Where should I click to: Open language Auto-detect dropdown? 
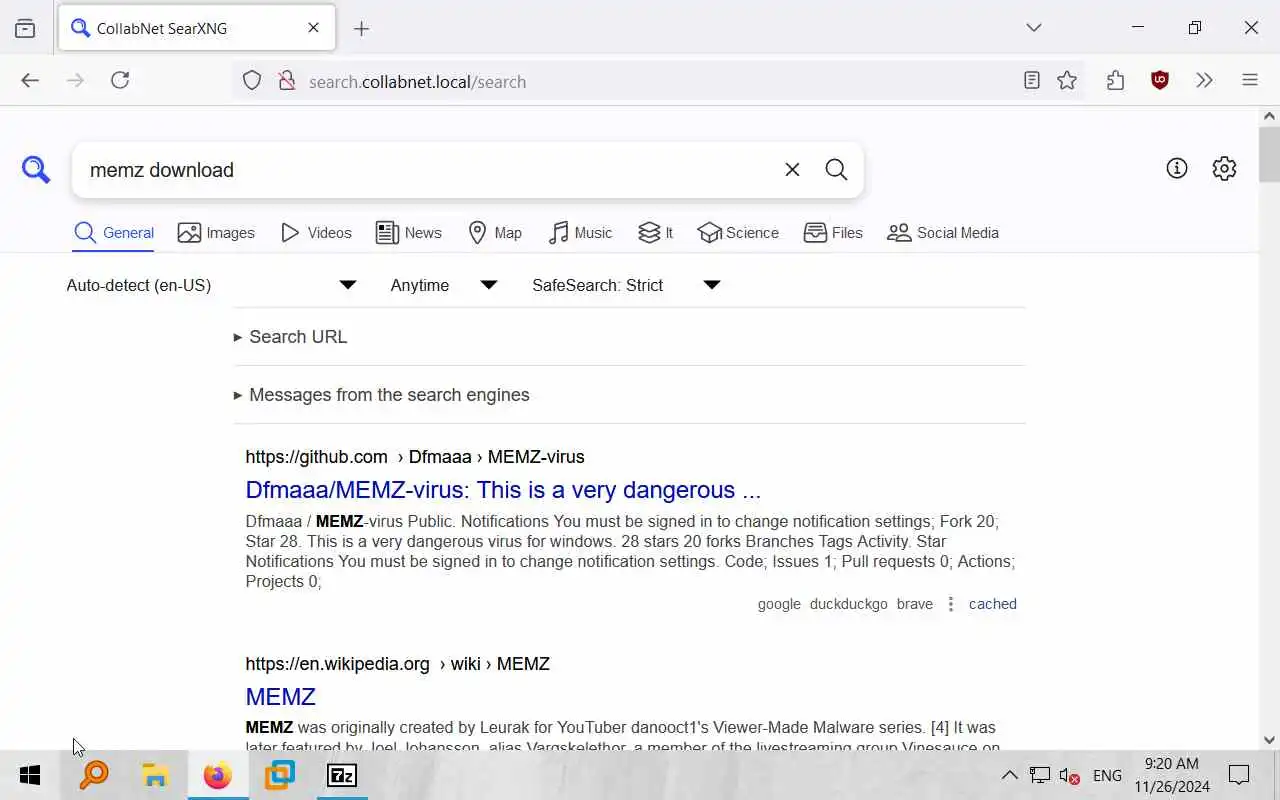pyautogui.click(x=212, y=285)
